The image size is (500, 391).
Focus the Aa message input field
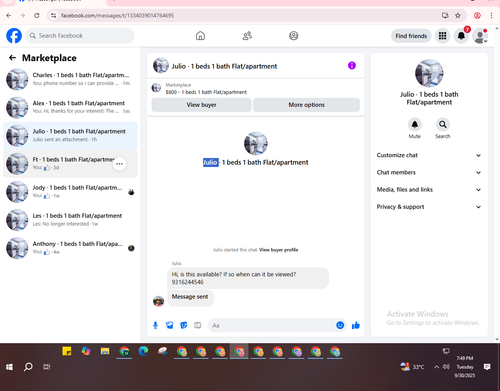tap(272, 325)
